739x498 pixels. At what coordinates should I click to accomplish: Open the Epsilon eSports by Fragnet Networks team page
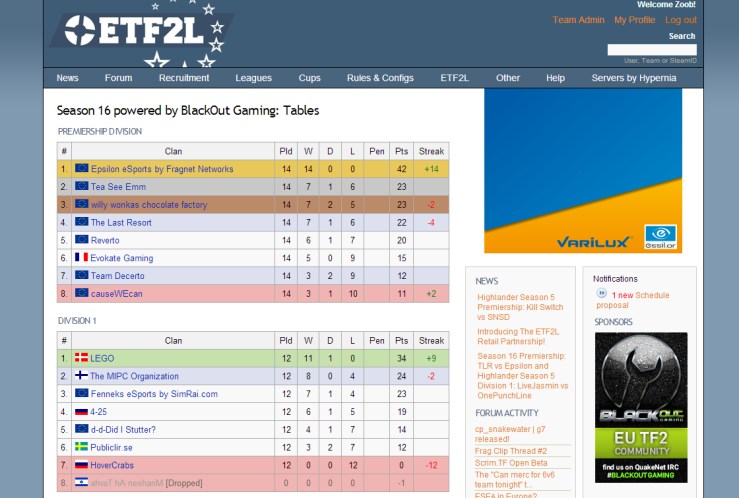click(x=162, y=169)
